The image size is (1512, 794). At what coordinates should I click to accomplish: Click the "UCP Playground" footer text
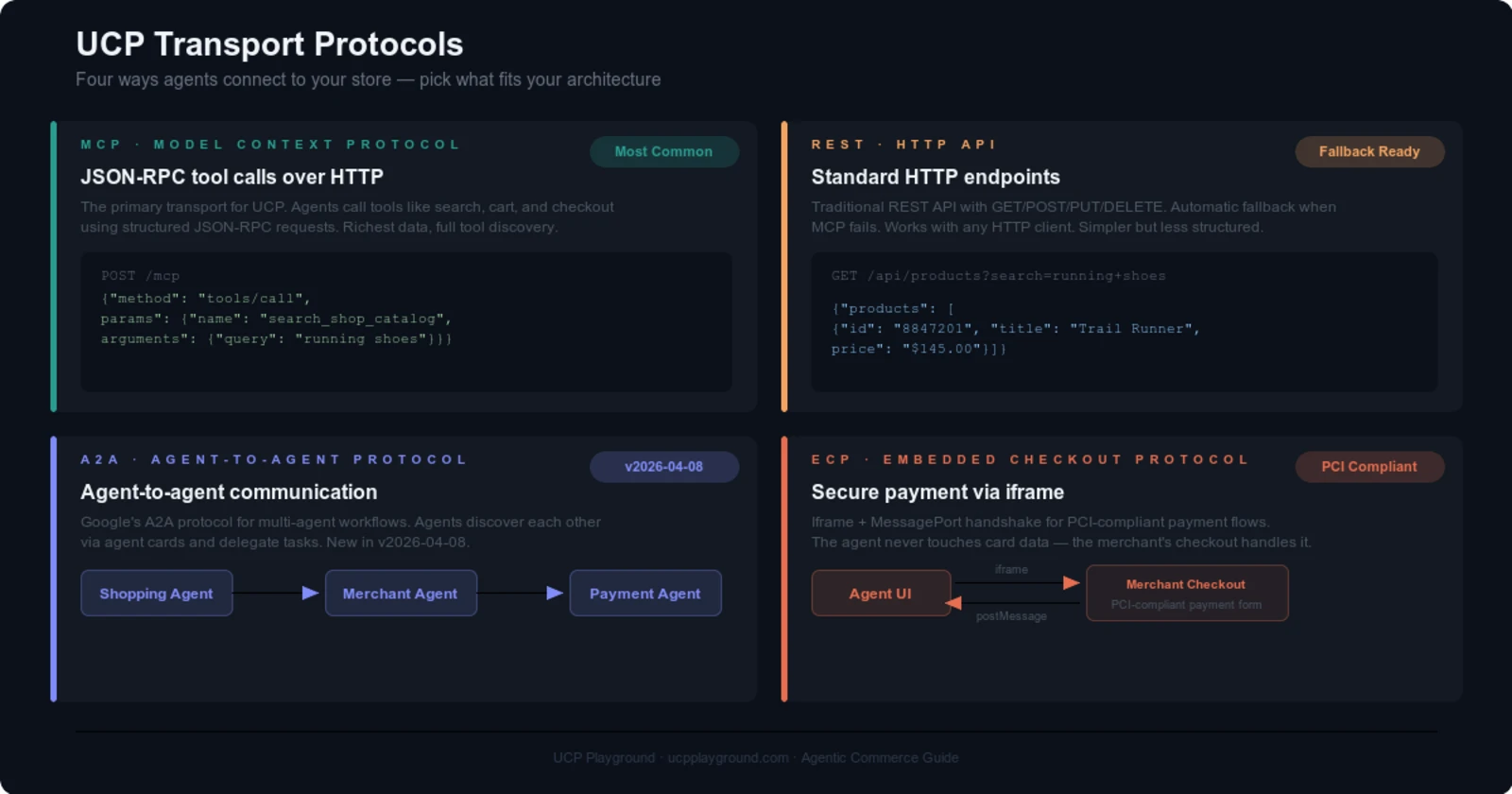click(604, 757)
